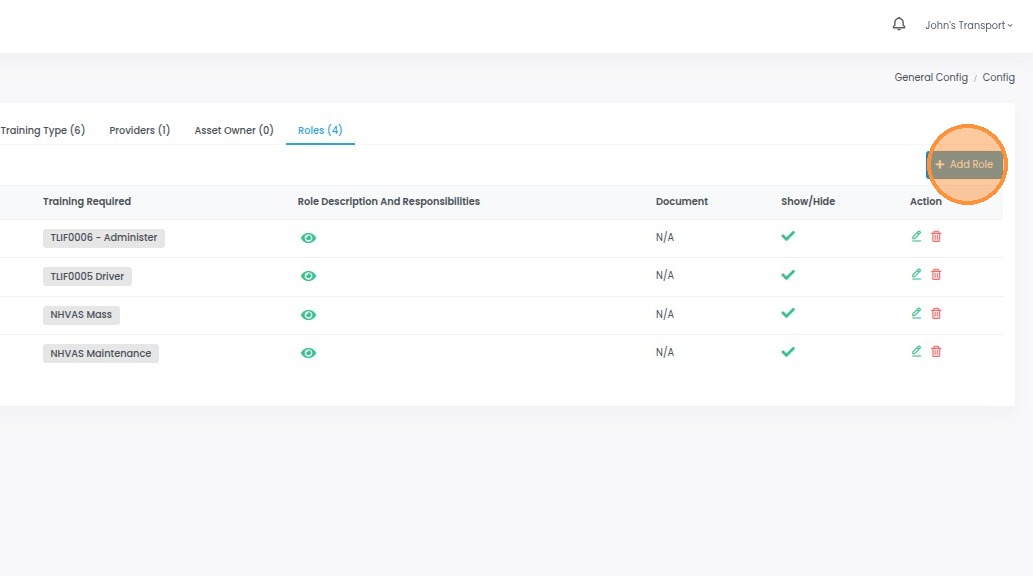Toggle show/hide checkmark for NHVAS Mass

pyautogui.click(x=788, y=313)
